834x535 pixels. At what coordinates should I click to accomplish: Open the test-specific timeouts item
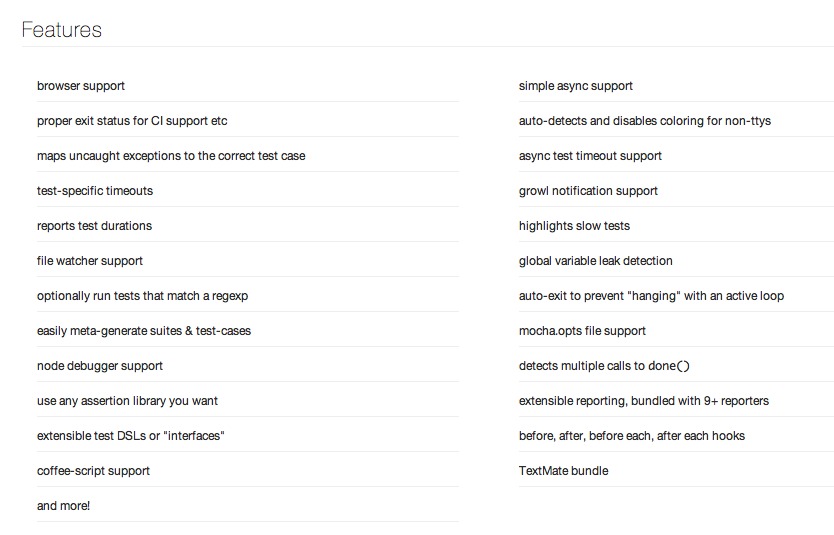coord(95,191)
